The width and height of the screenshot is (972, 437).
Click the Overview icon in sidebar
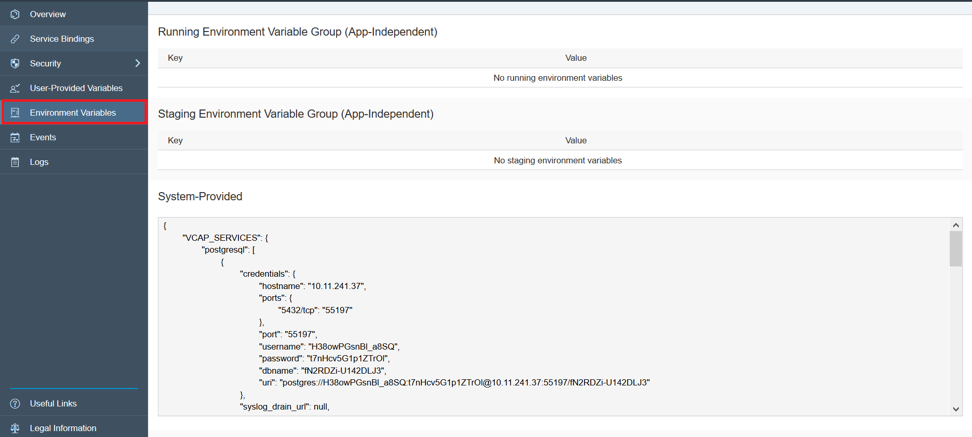pos(15,14)
